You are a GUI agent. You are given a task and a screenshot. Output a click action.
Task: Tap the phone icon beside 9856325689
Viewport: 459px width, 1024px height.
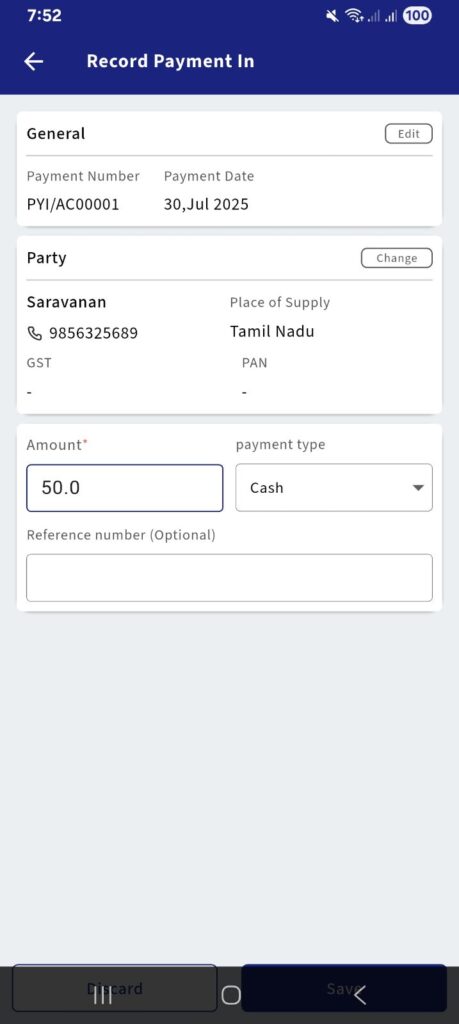point(34,334)
